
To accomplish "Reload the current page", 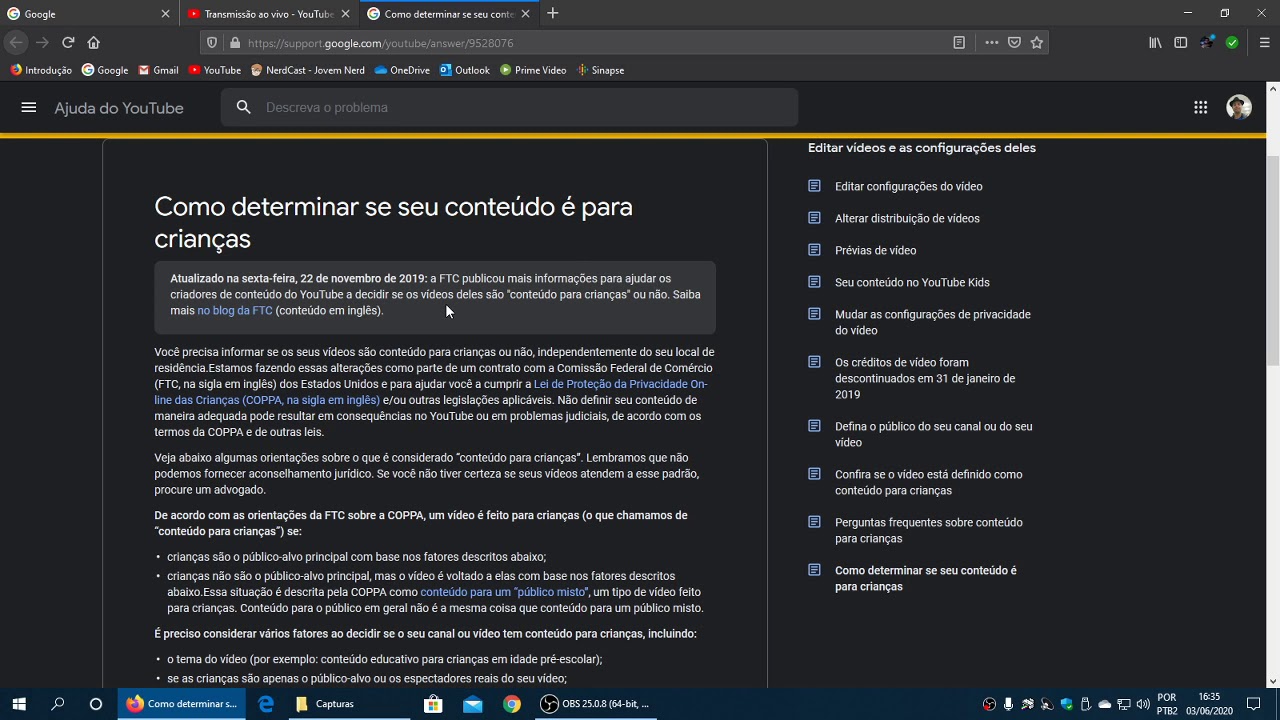I will pos(68,42).
